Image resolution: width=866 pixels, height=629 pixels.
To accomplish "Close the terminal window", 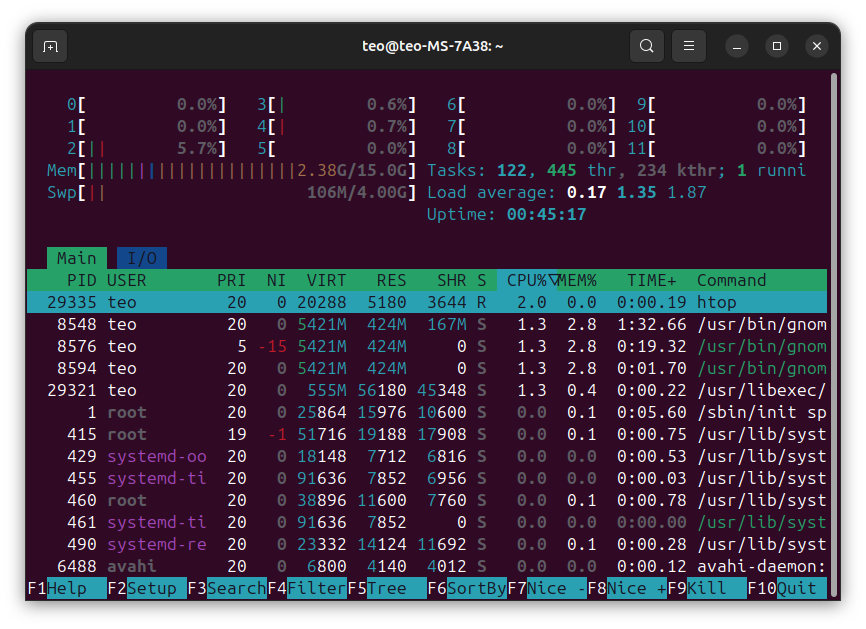I will [817, 46].
